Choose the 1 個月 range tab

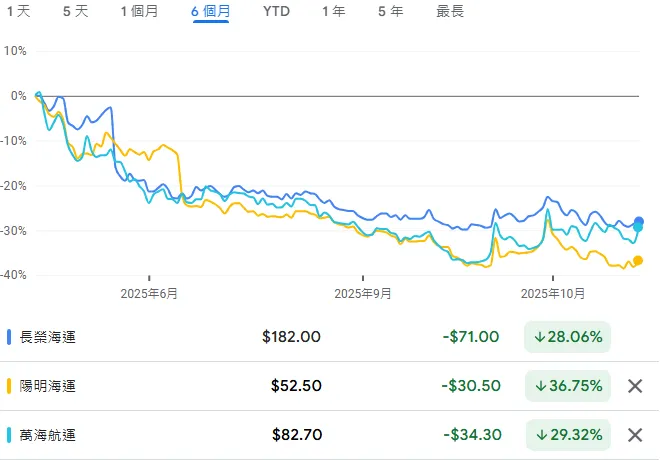[139, 11]
